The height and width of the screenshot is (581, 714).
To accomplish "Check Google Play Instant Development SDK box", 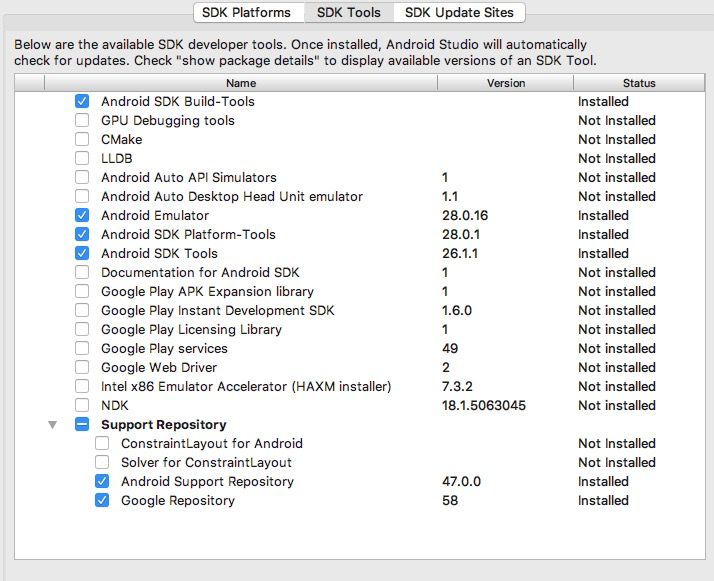I will (82, 310).
